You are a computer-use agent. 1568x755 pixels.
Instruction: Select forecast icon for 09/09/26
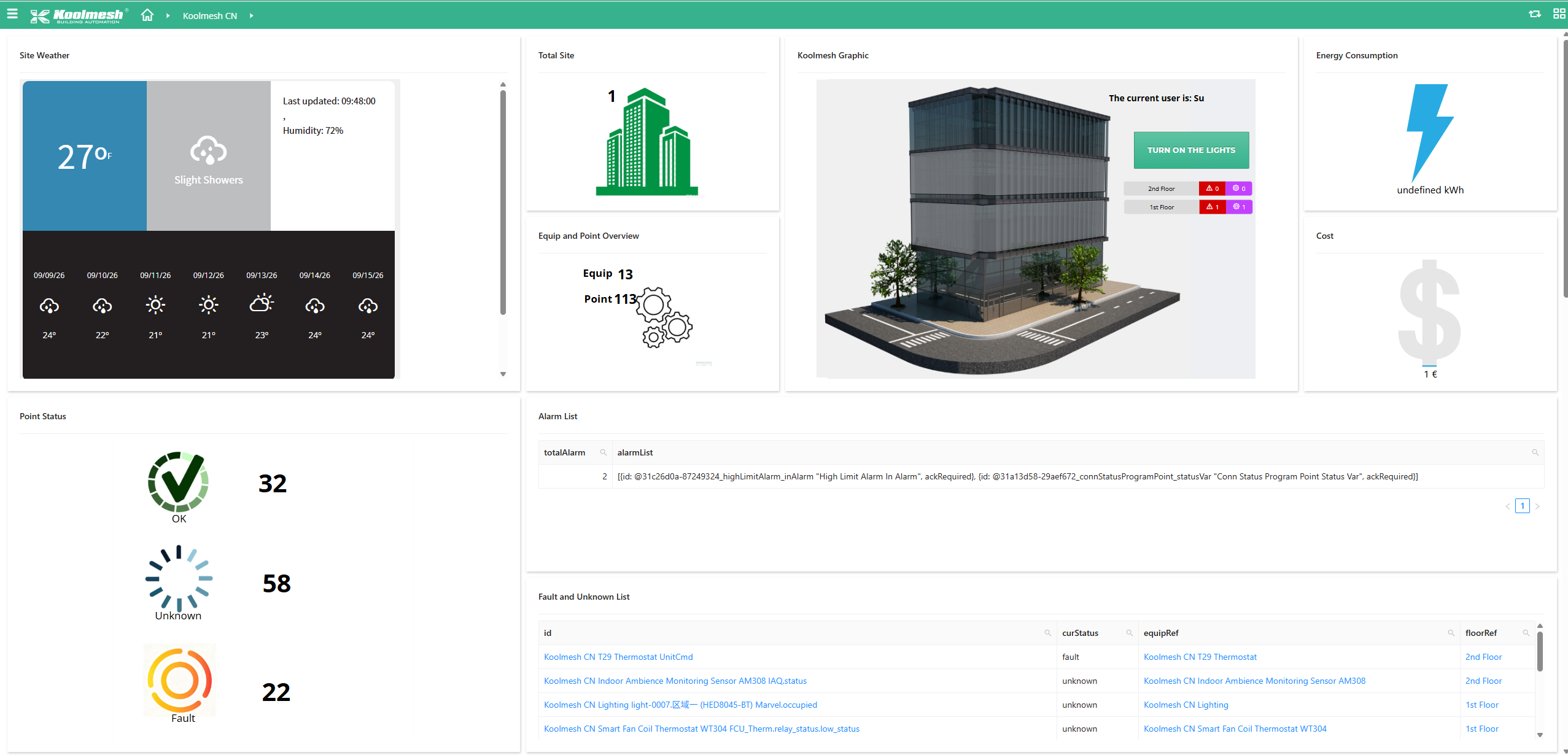49,305
